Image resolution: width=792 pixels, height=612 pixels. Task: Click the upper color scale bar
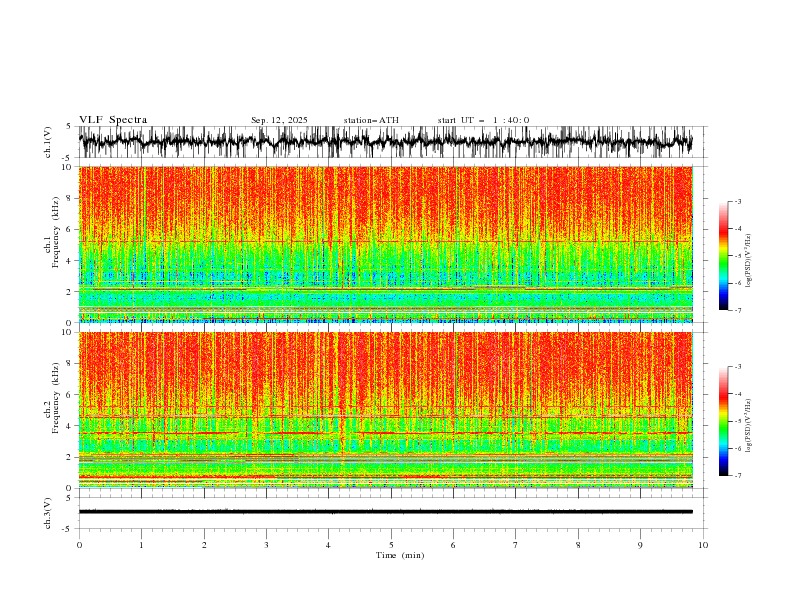723,256
